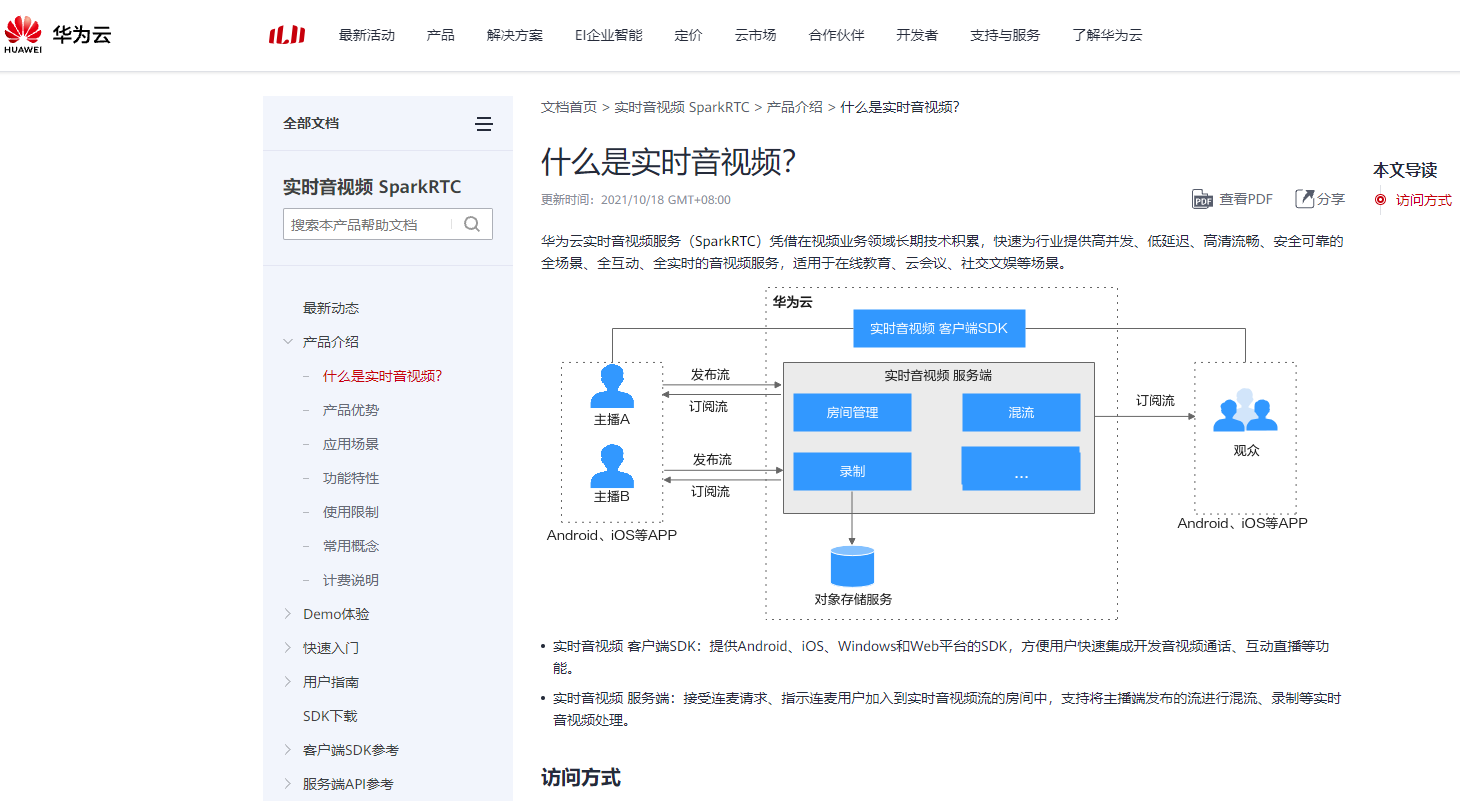This screenshot has height=801, width=1460.
Task: Click the 实时音视频 SparkRTC sidebar title
Action: (372, 187)
